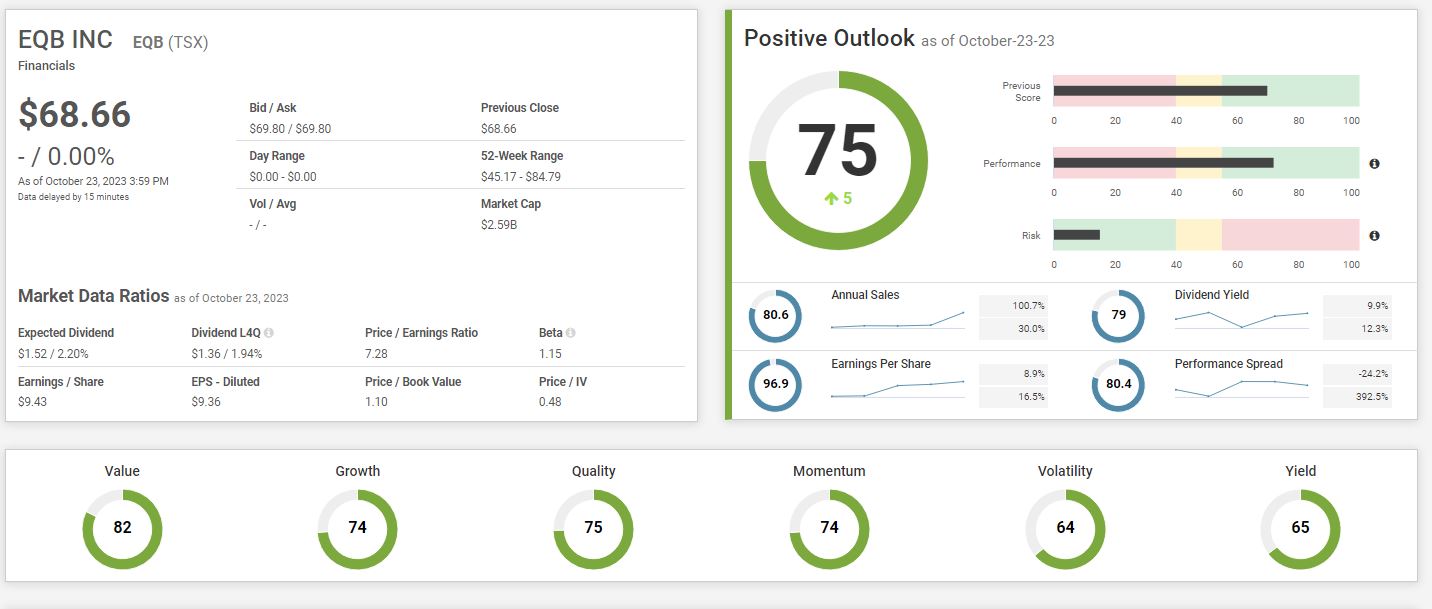This screenshot has width=1432, height=609.
Task: Click the Market Cap value $2.59B
Action: point(499,225)
